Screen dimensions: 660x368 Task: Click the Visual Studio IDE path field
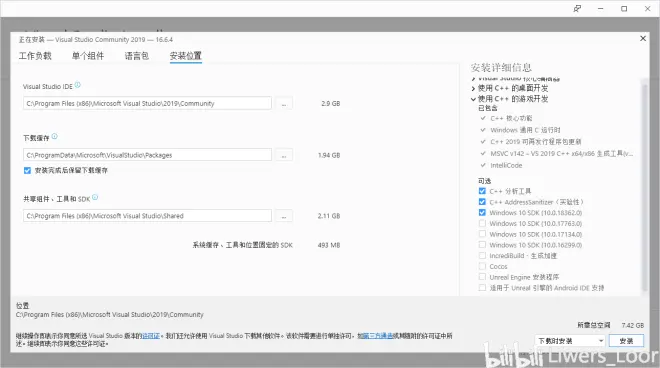[147, 103]
